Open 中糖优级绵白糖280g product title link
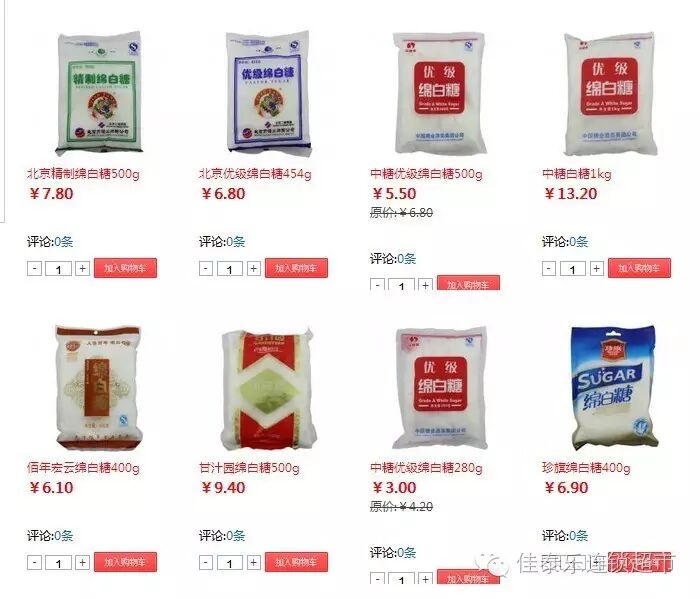Image resolution: width=700 pixels, height=599 pixels. [426, 467]
